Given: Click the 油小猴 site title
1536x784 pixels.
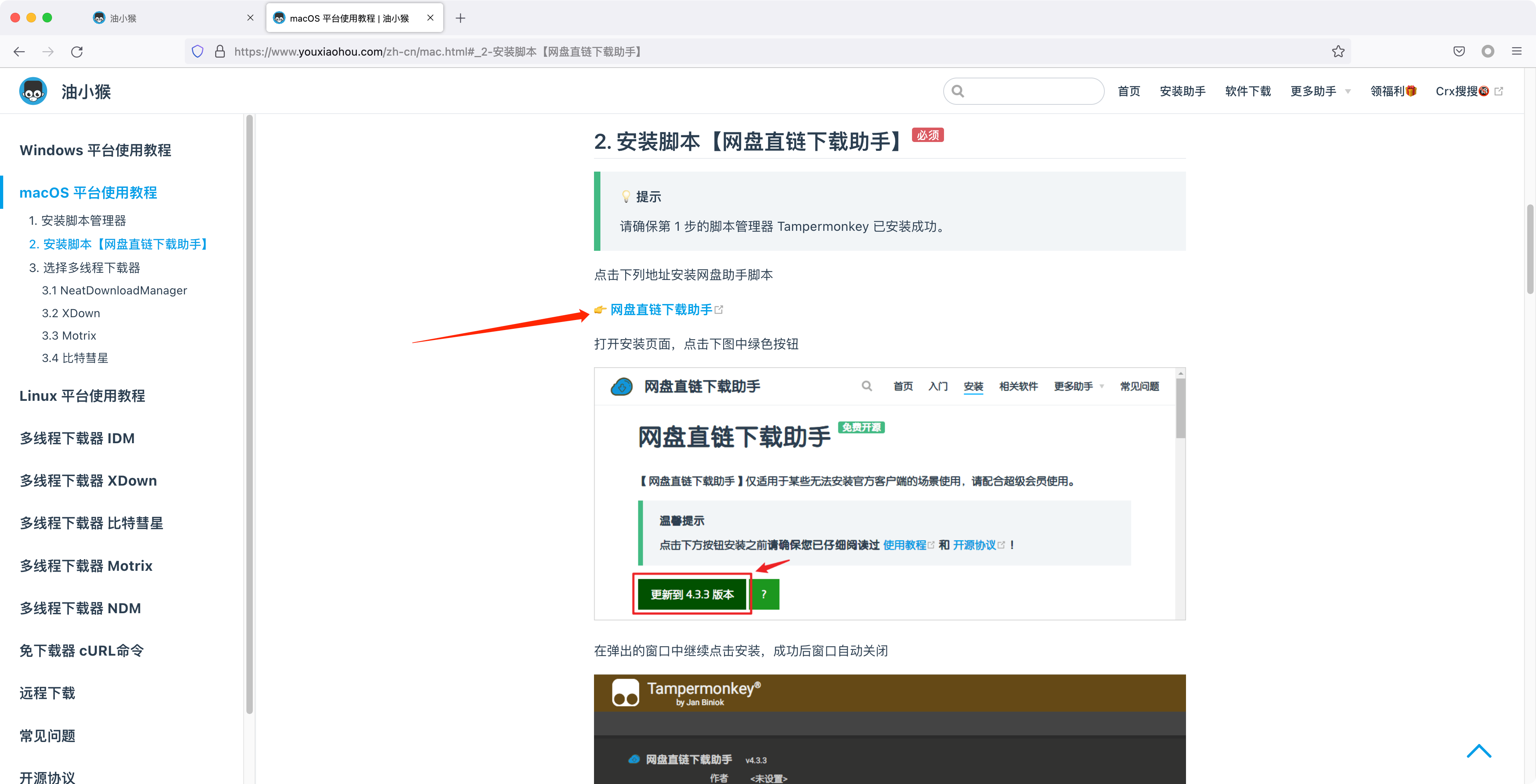Looking at the screenshot, I should tap(86, 92).
